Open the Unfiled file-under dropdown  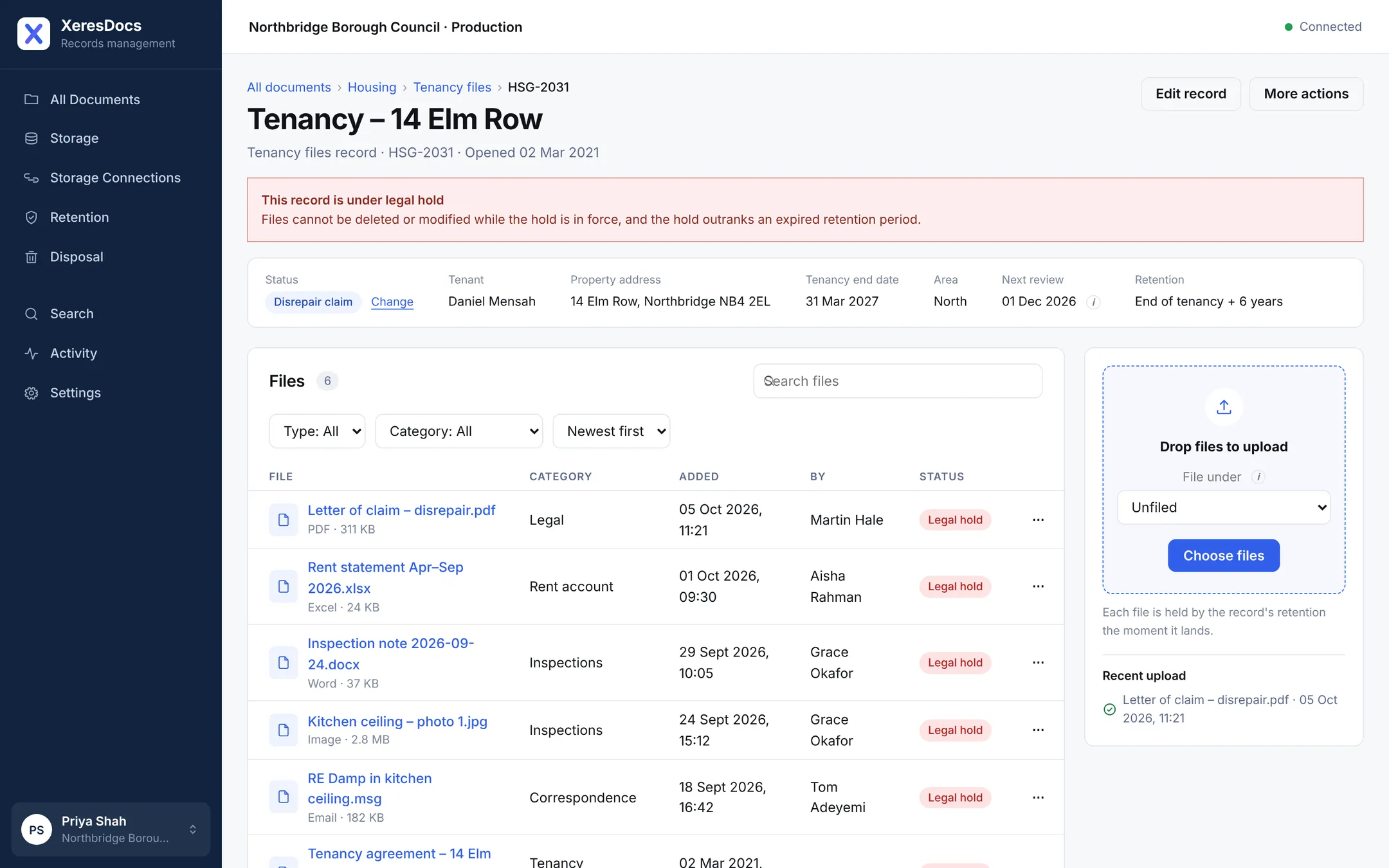point(1224,507)
